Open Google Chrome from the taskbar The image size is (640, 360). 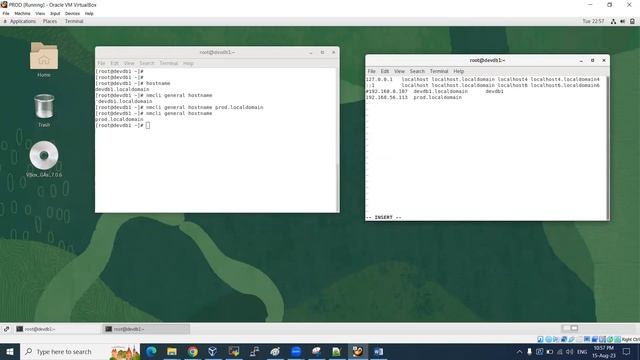(193, 351)
